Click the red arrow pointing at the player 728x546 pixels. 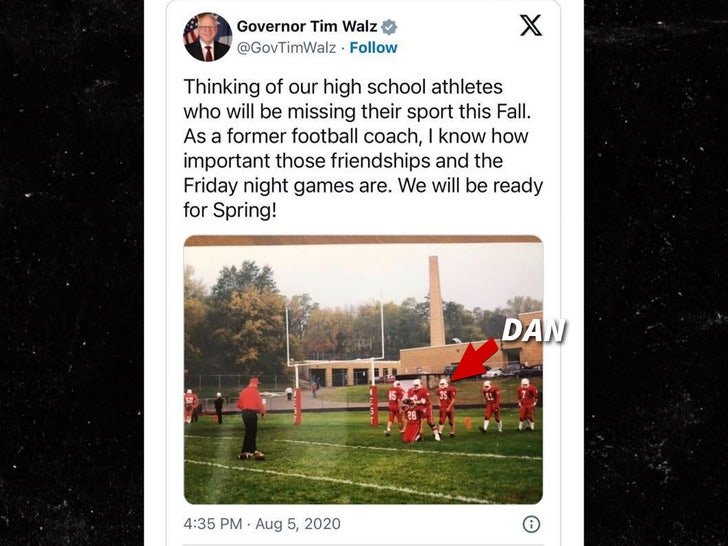(x=474, y=360)
